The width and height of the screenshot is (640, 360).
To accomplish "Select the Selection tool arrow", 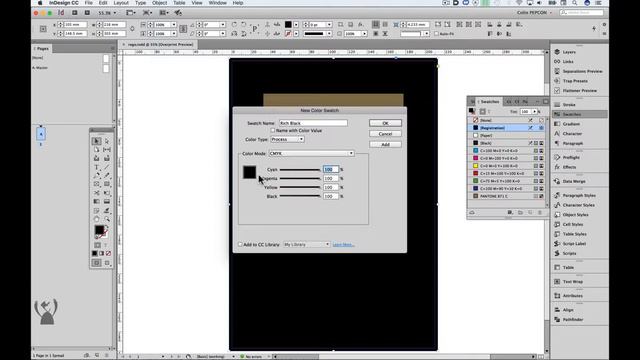I will tap(97, 141).
